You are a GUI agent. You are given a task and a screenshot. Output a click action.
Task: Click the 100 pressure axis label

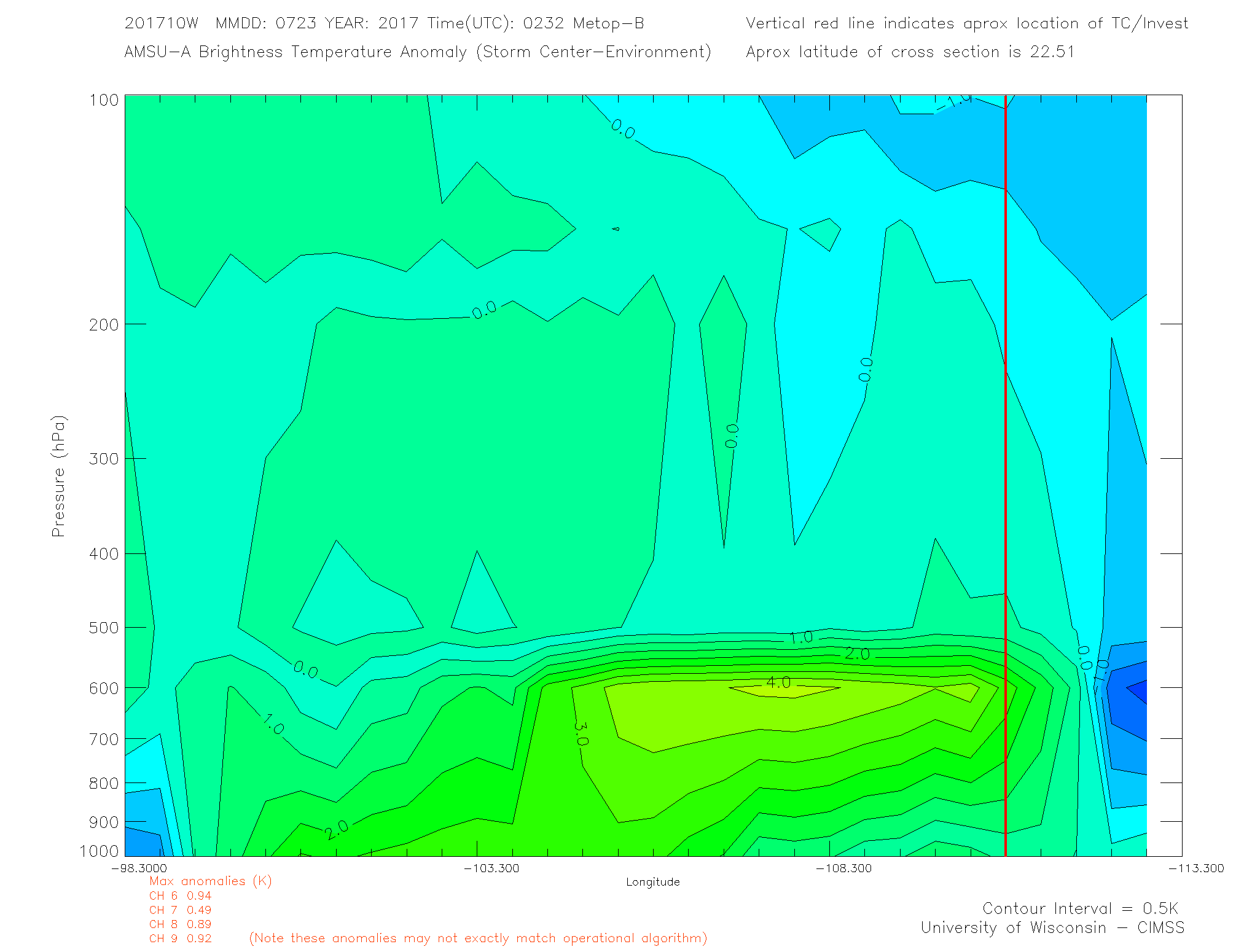coord(103,100)
